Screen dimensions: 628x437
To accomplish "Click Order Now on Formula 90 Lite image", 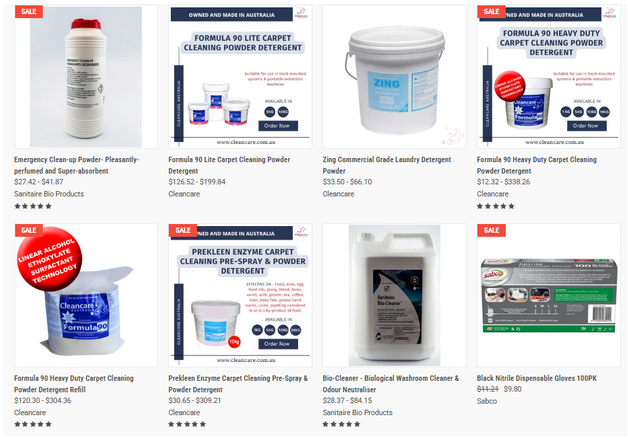I will pyautogui.click(x=278, y=126).
